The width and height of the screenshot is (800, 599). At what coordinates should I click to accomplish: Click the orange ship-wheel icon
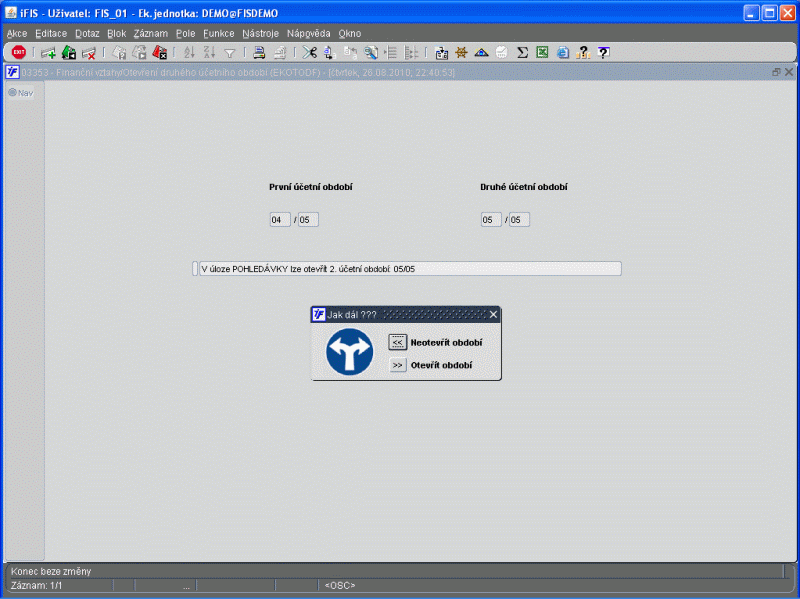pos(461,53)
